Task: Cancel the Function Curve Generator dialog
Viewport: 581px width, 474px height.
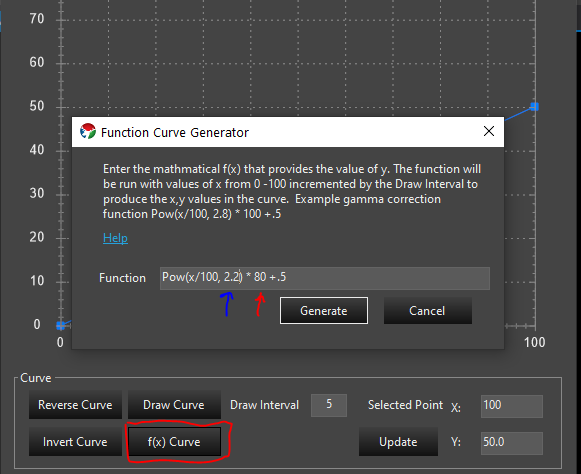Action: pyautogui.click(x=428, y=311)
